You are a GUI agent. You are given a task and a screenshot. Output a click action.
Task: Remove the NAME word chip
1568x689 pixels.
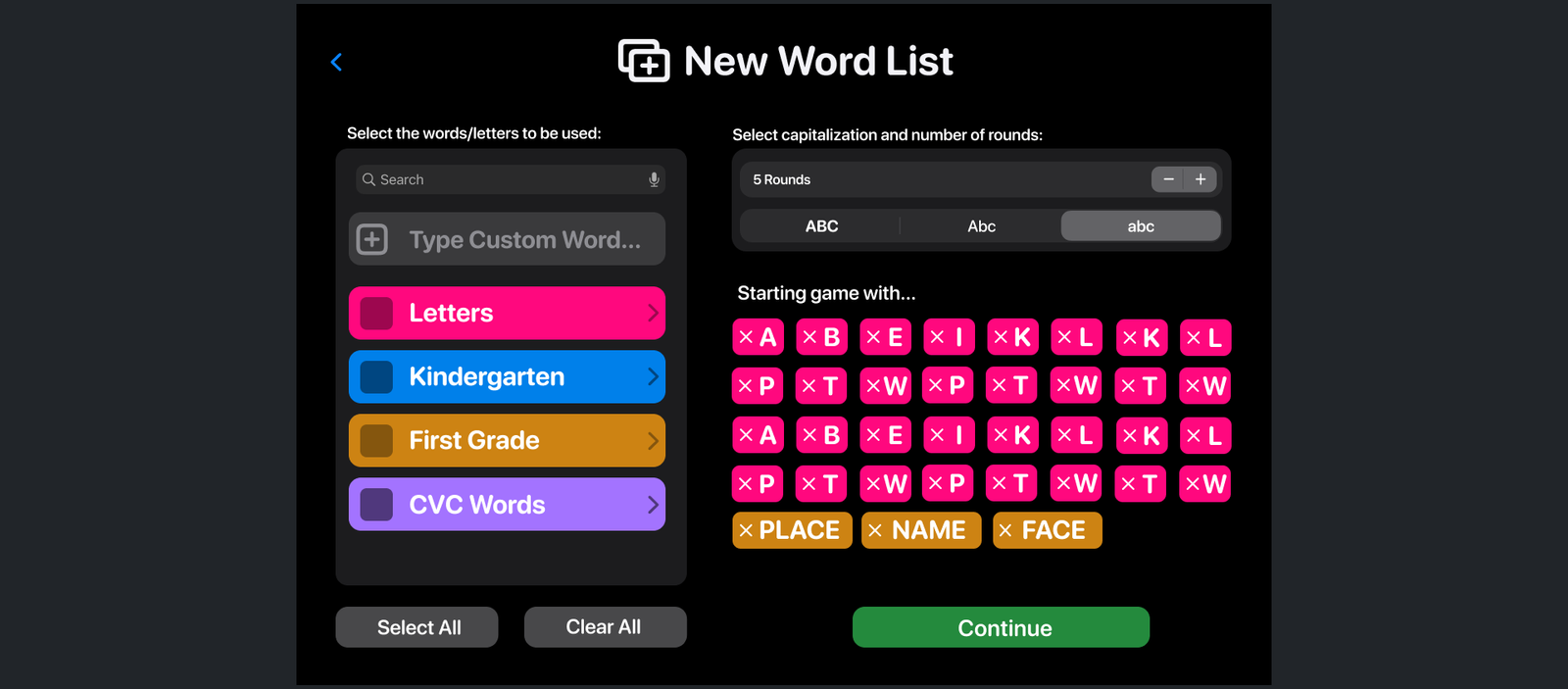(x=876, y=530)
